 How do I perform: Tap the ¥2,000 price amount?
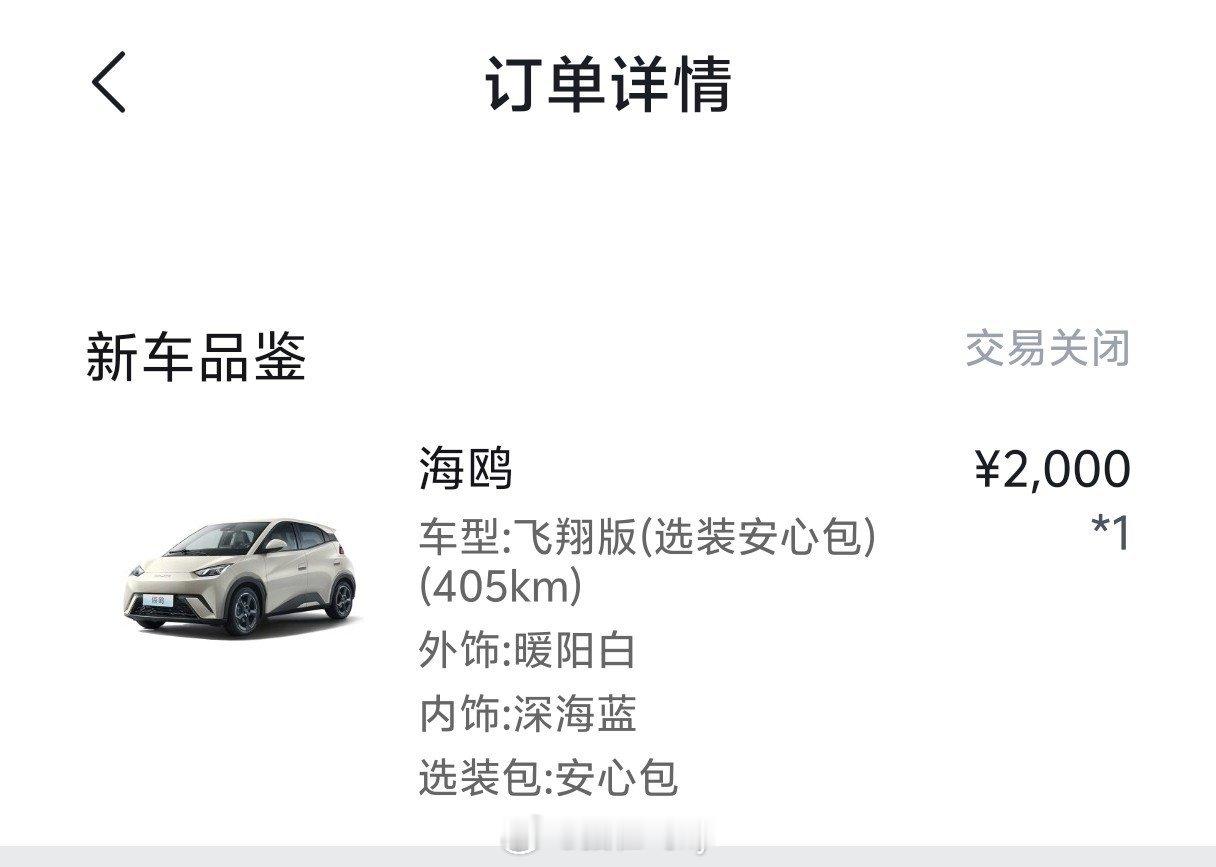[1053, 469]
